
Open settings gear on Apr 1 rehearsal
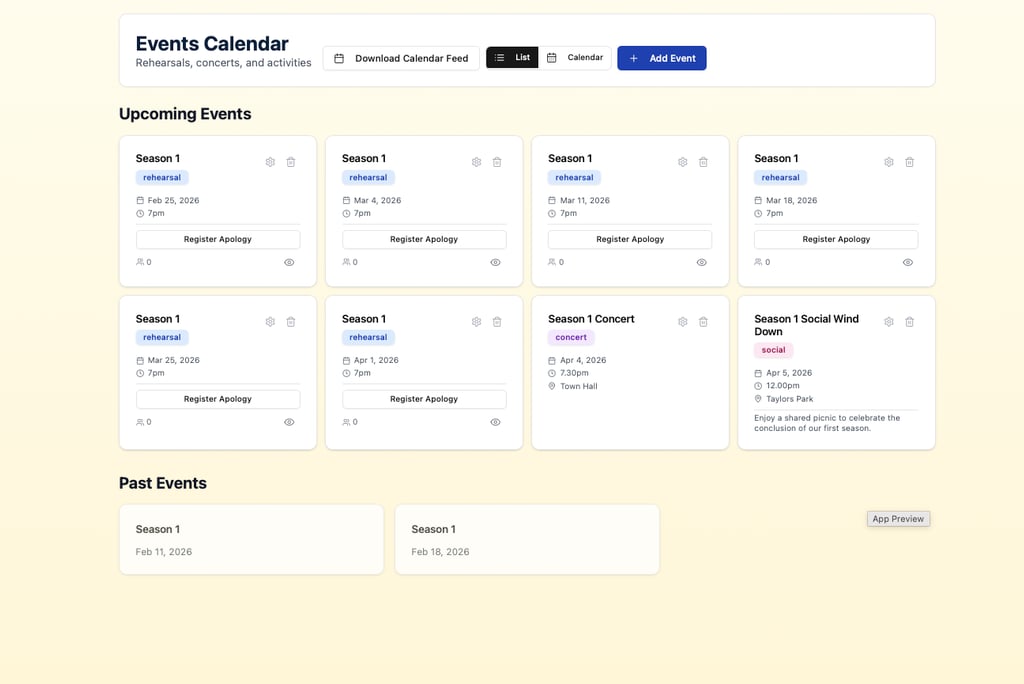(476, 322)
